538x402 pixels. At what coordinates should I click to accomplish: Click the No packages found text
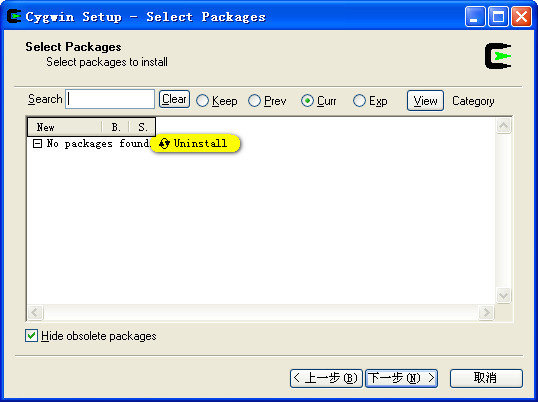(x=98, y=143)
